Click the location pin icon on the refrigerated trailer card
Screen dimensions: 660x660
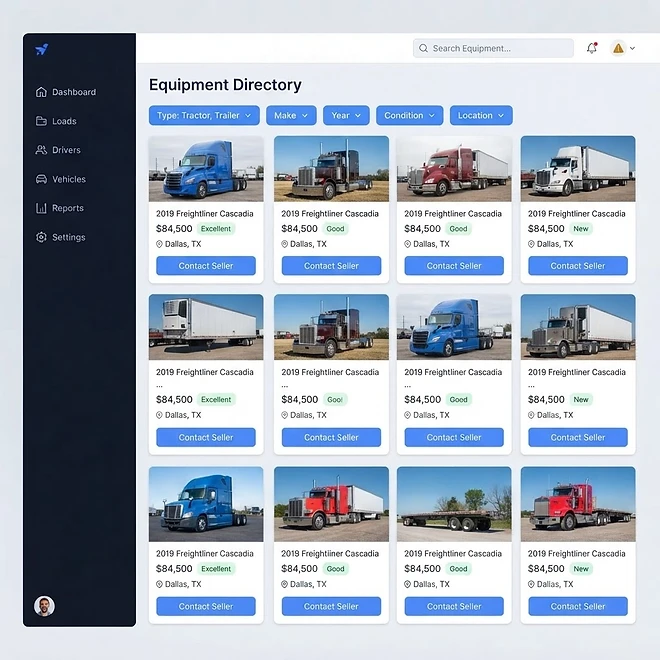159,415
